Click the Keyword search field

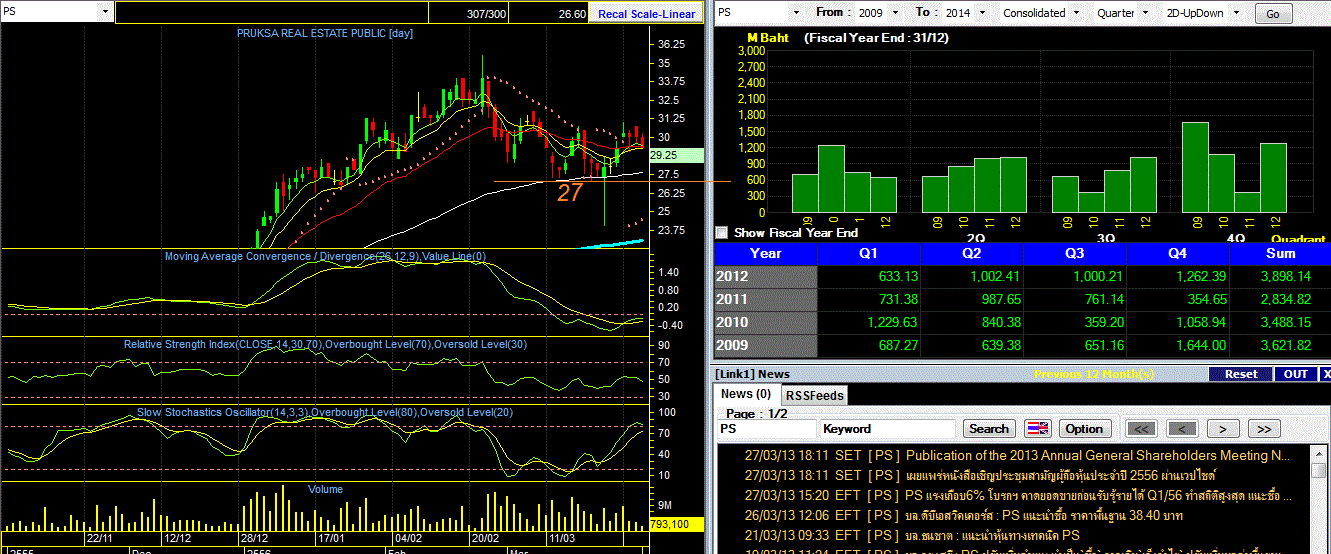(x=889, y=429)
